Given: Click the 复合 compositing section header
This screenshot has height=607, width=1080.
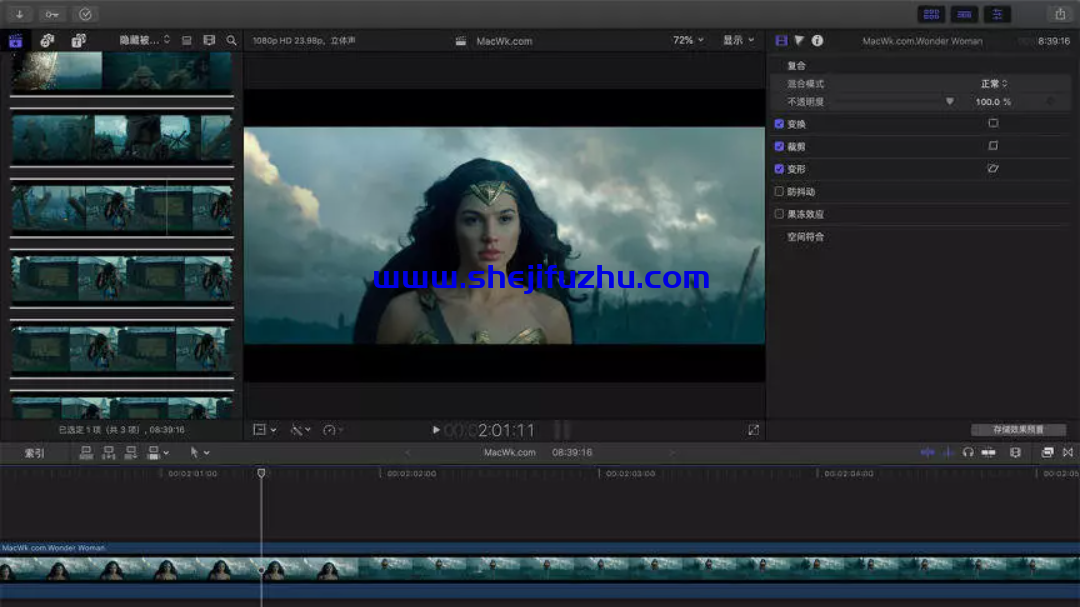Looking at the screenshot, I should click(x=796, y=65).
